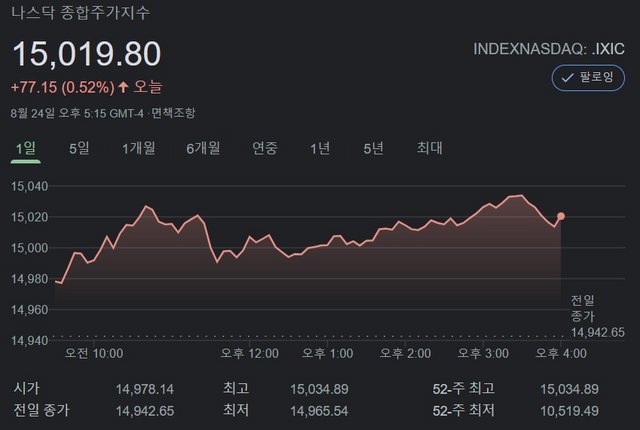Click the 전일 종가 value 14,942.65 in table

(x=145, y=411)
